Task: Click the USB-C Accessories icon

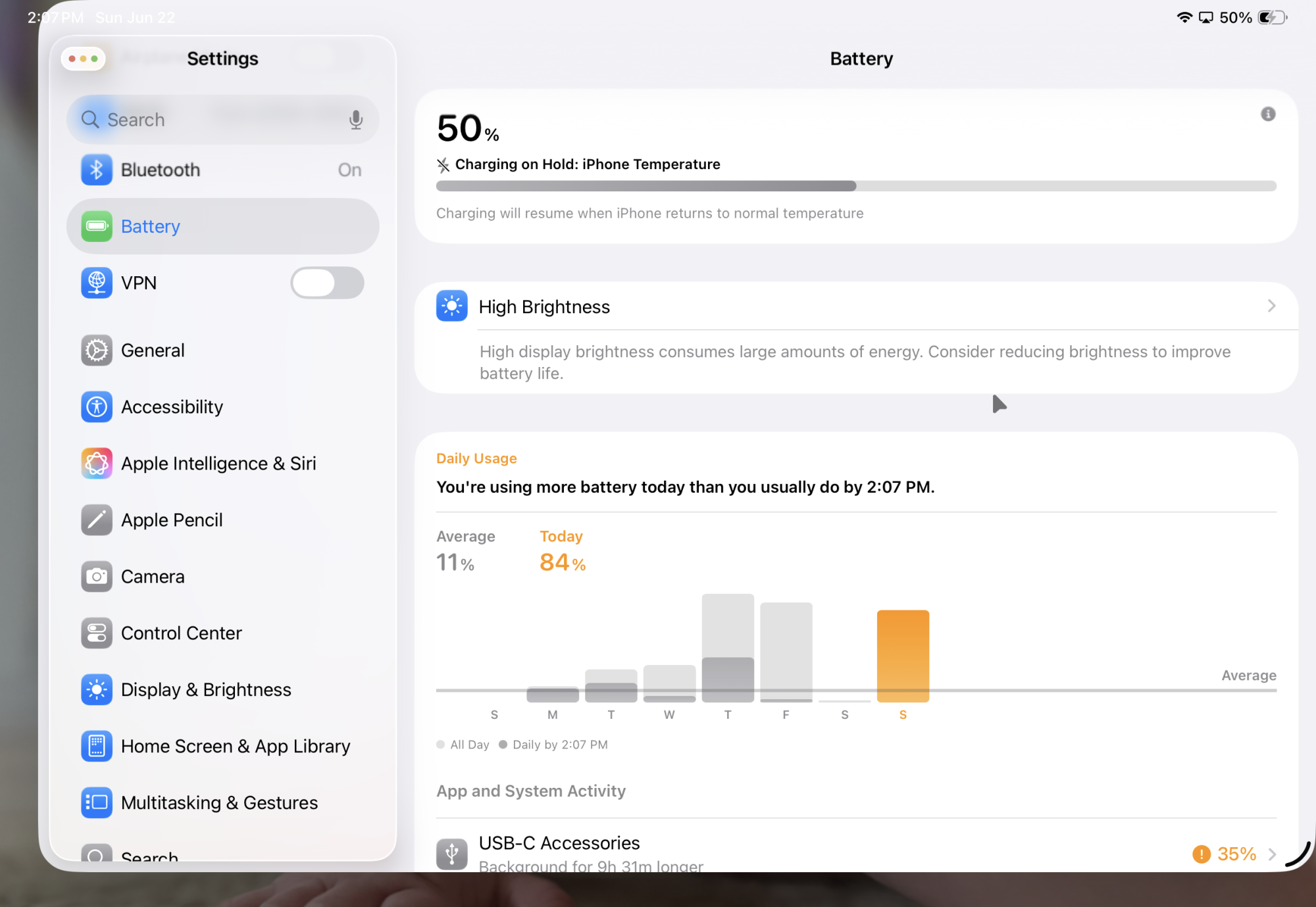Action: click(452, 854)
